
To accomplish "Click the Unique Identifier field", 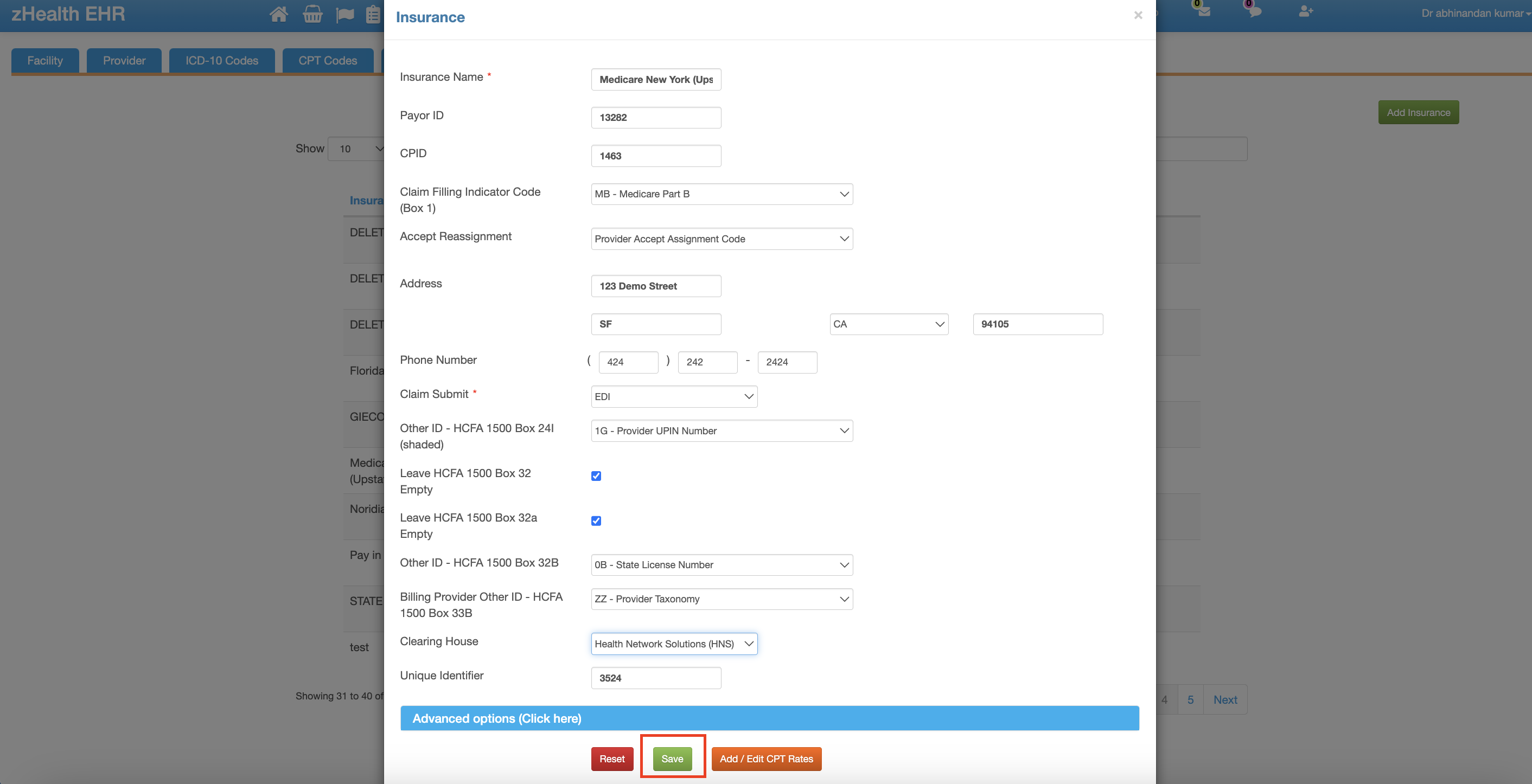I will click(656, 678).
